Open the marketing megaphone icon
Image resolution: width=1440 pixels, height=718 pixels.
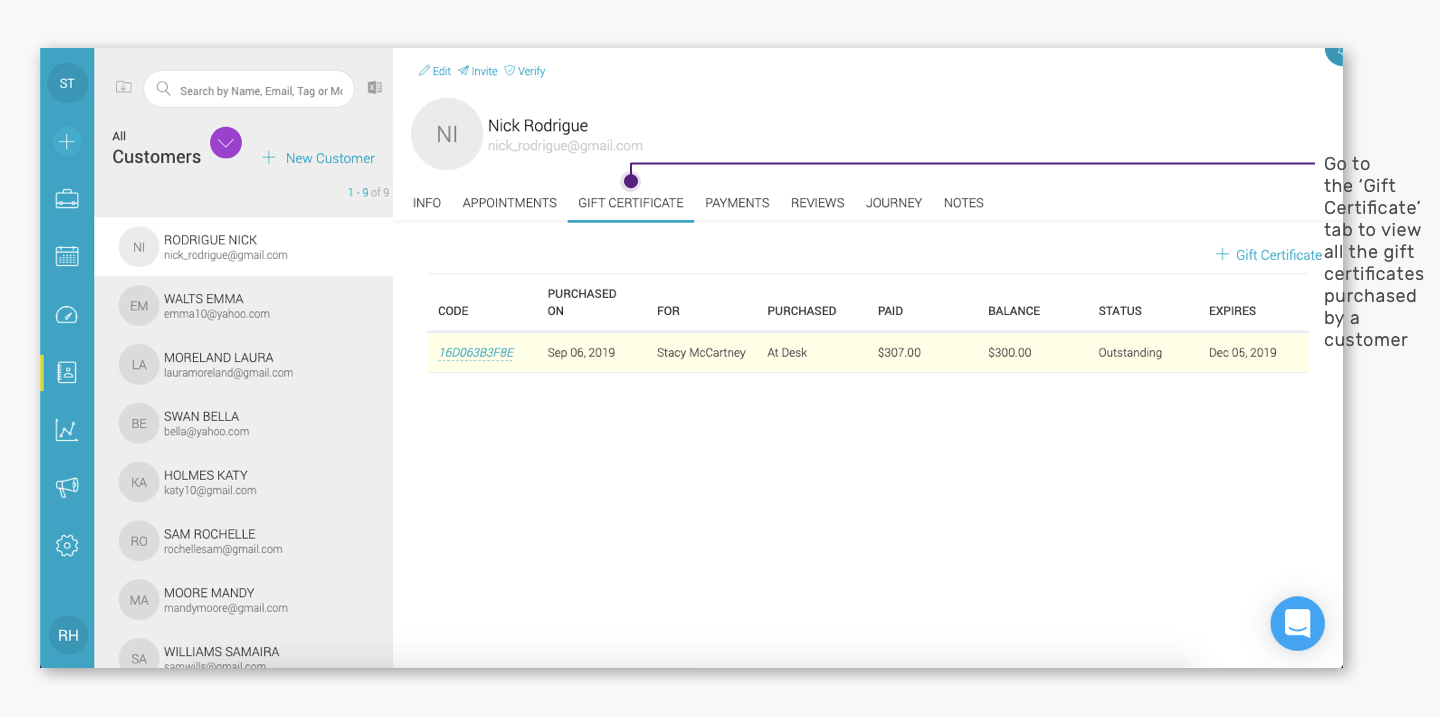tap(67, 487)
